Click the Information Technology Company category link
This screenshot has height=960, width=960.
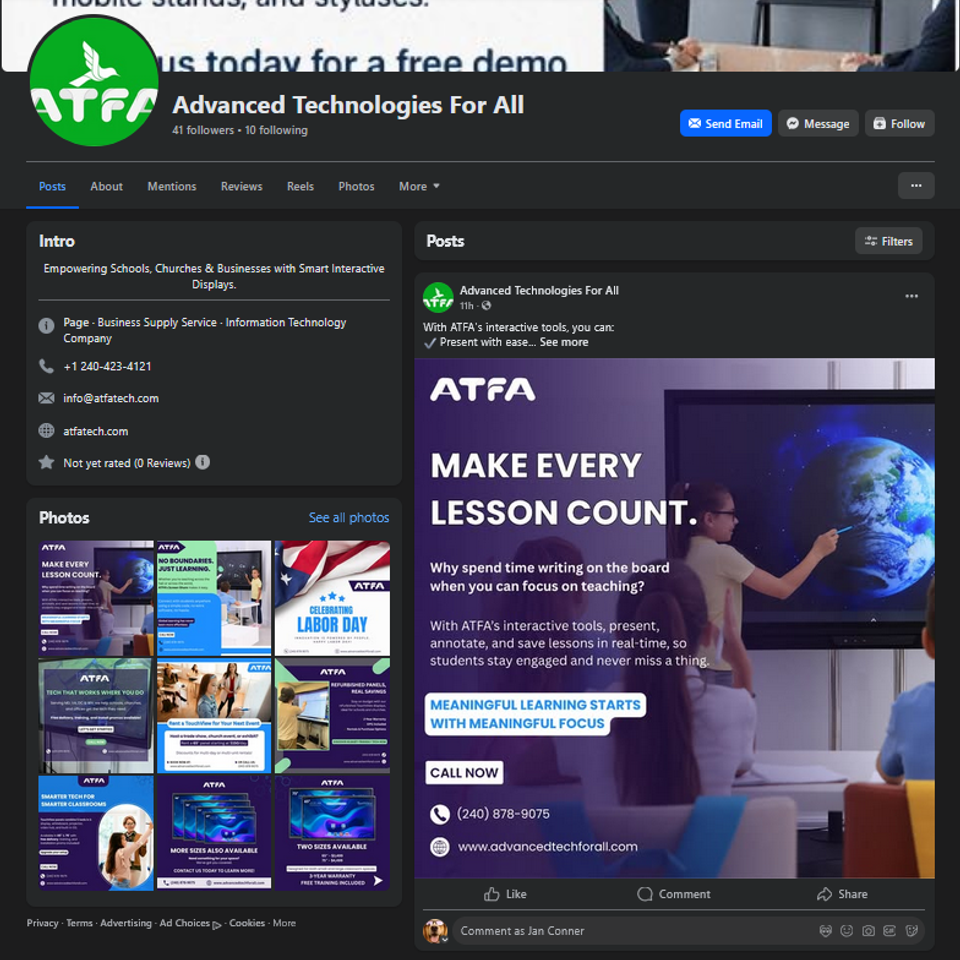pyautogui.click(x=204, y=330)
